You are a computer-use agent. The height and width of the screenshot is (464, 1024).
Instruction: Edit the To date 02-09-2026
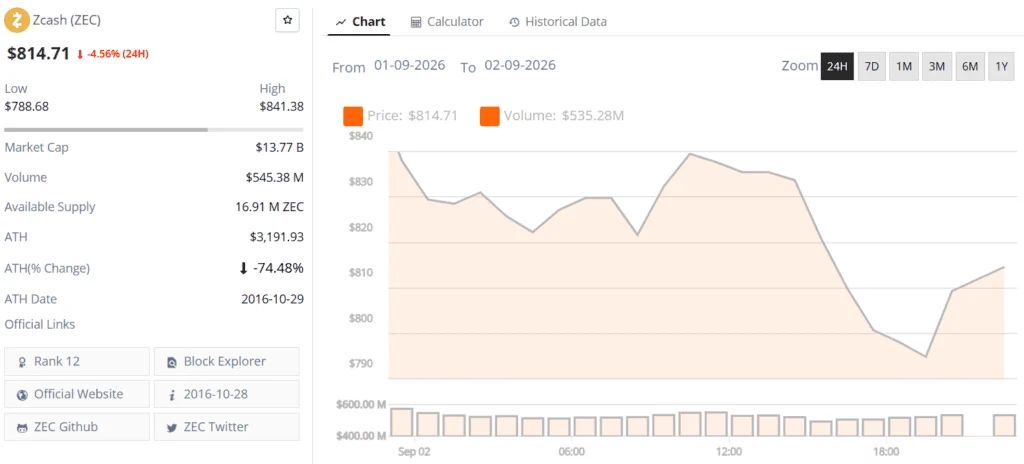point(520,65)
